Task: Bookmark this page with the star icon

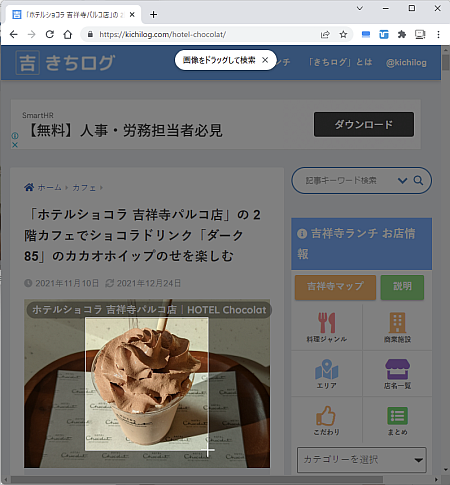Action: click(x=343, y=34)
